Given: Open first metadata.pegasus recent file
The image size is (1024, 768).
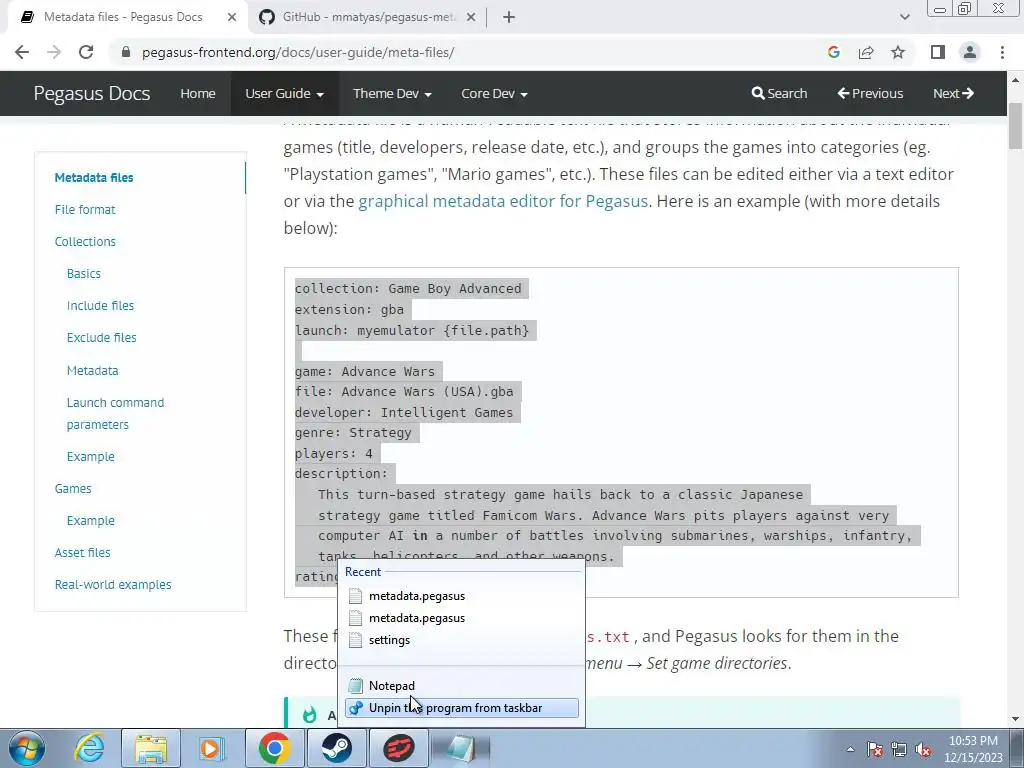Looking at the screenshot, I should 462,596.
